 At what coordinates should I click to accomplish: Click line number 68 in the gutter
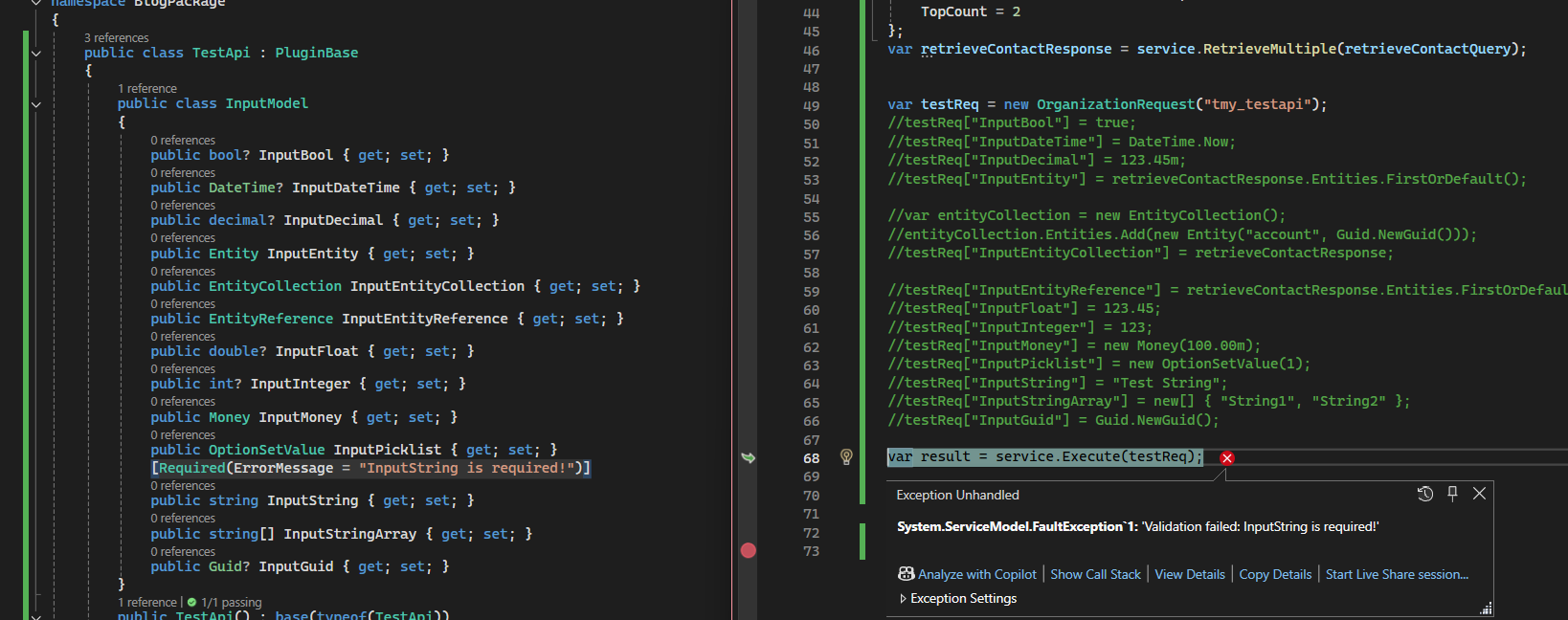tap(812, 458)
